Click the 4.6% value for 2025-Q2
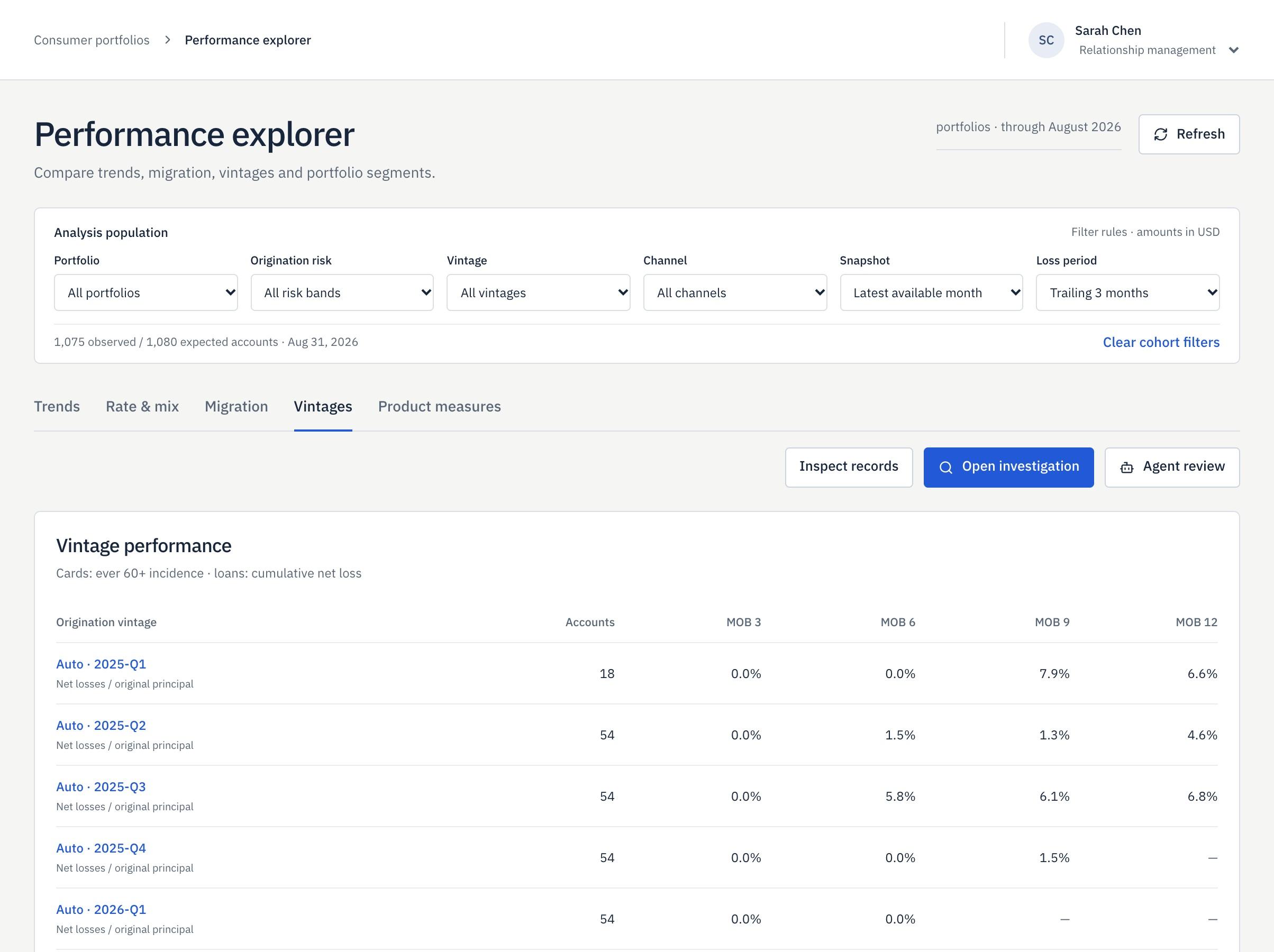The height and width of the screenshot is (952, 1274). 1202,735
